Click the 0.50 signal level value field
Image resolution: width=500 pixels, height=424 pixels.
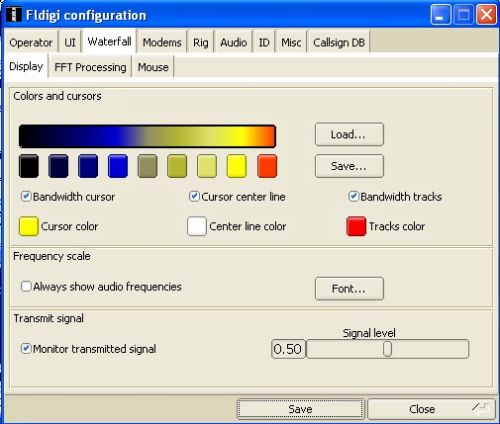(288, 349)
